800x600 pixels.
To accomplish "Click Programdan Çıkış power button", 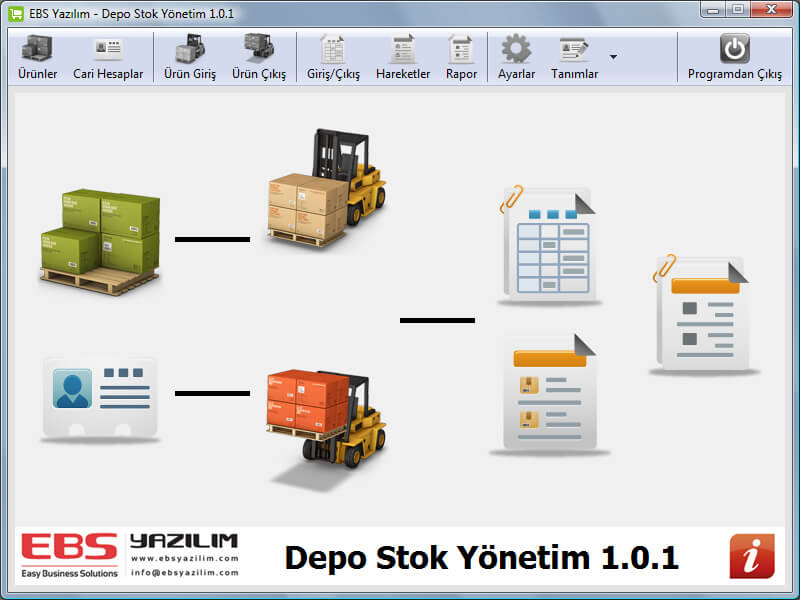I will (735, 58).
